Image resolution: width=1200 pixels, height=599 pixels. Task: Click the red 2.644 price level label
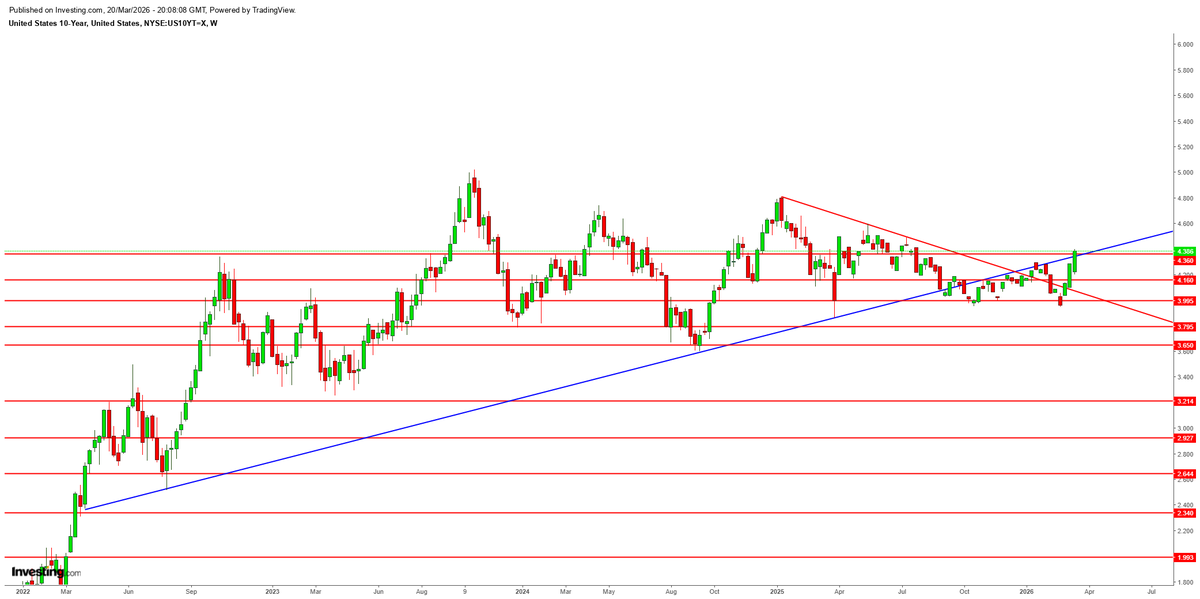pos(1185,474)
